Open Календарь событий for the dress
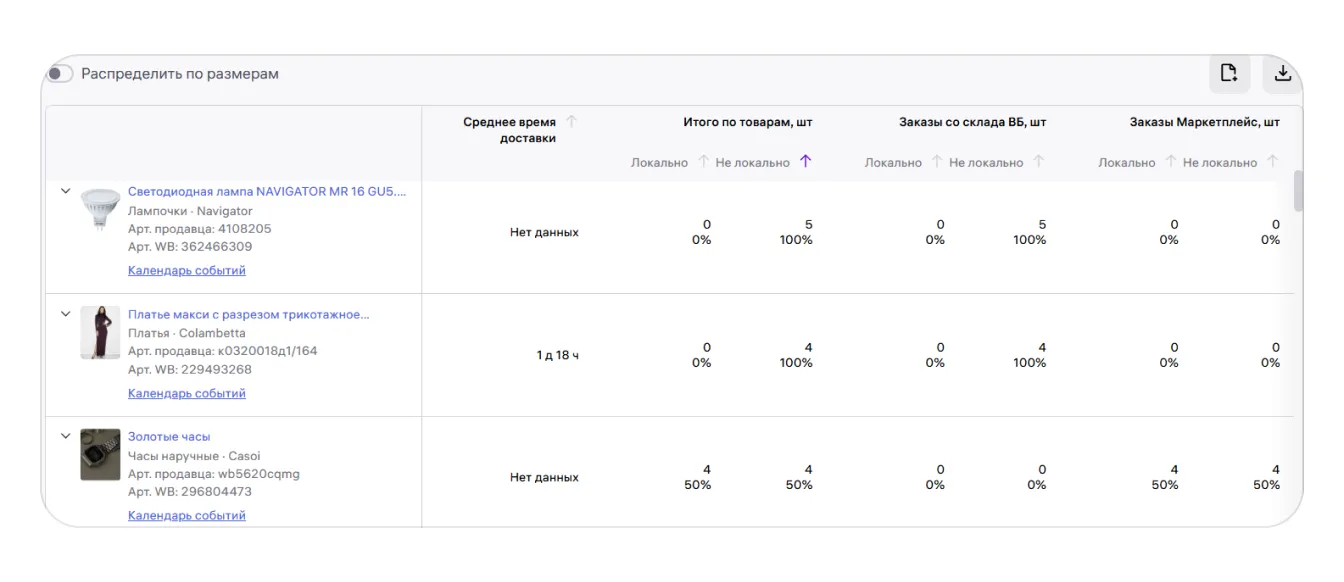 coord(186,393)
